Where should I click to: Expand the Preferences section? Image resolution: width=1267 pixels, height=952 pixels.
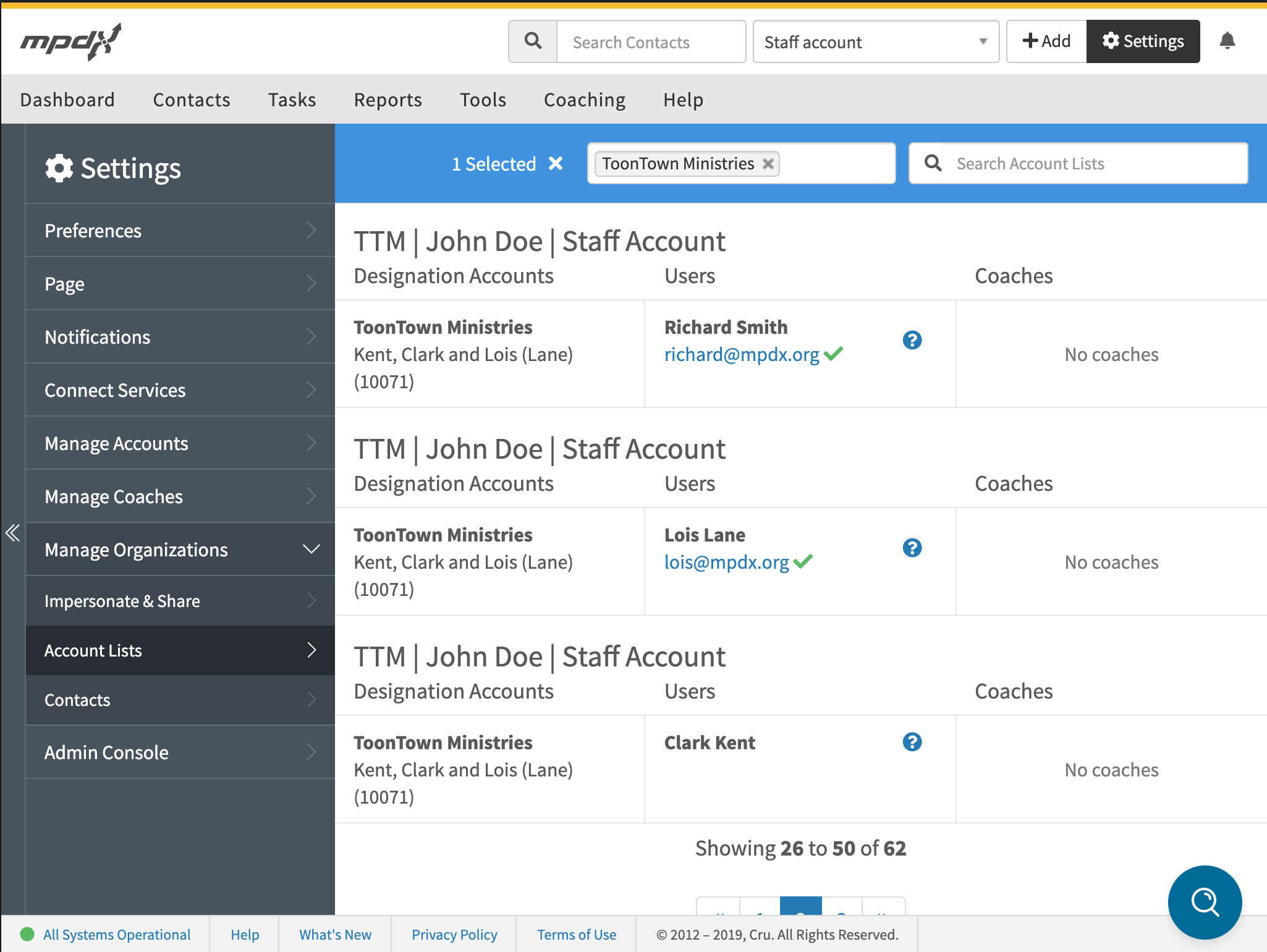coord(180,230)
